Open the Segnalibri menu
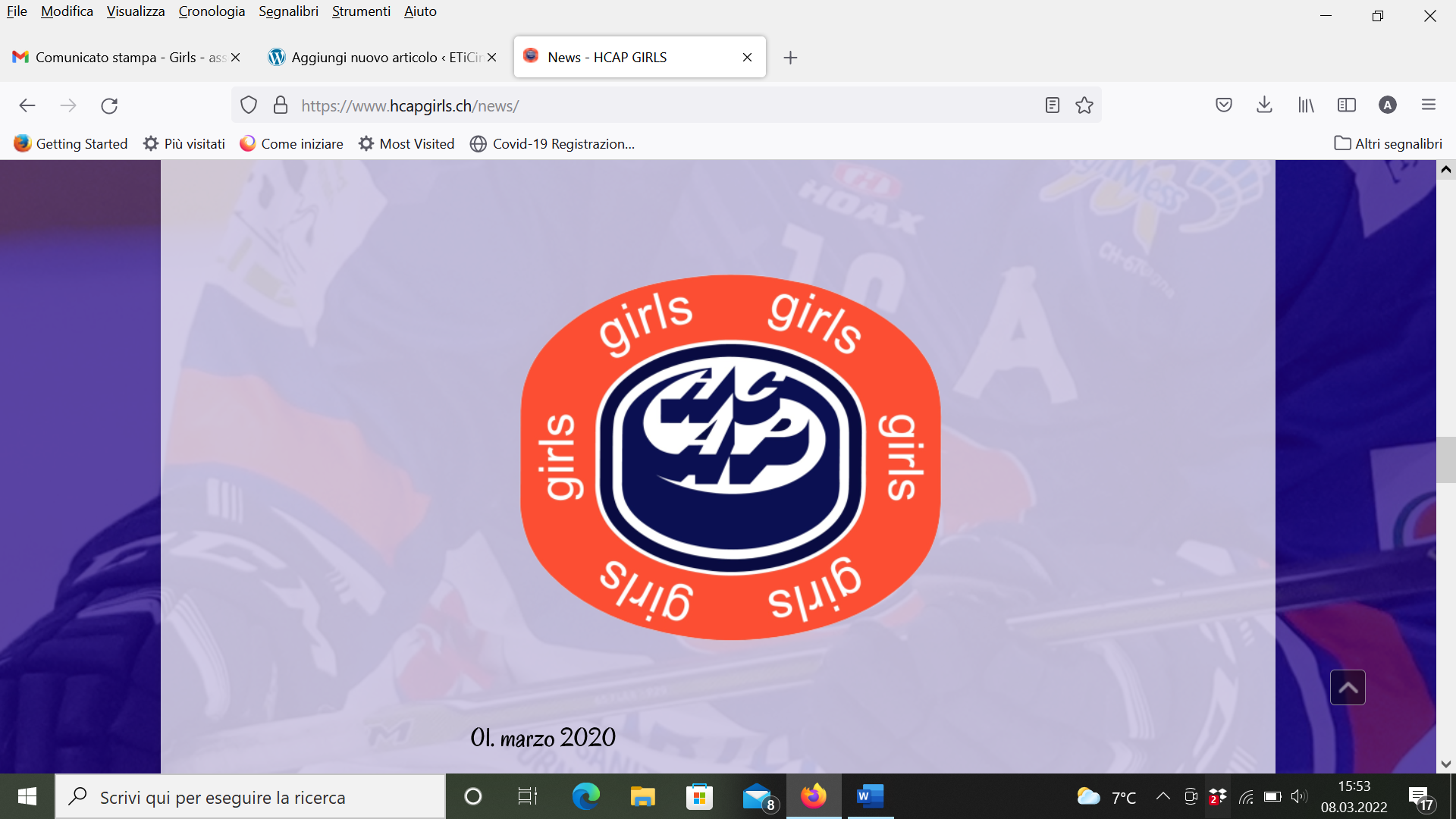The height and width of the screenshot is (819, 1456). coord(288,11)
